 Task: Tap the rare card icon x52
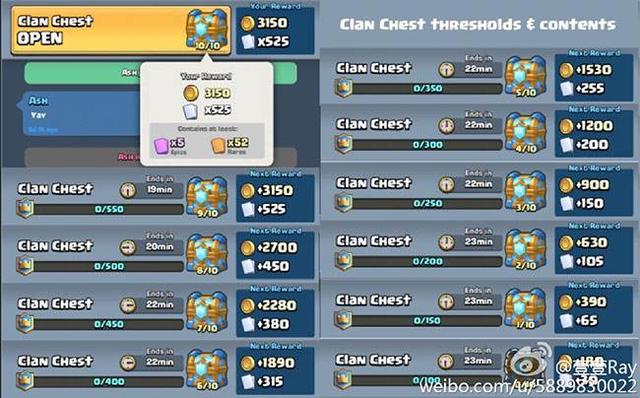tap(218, 146)
